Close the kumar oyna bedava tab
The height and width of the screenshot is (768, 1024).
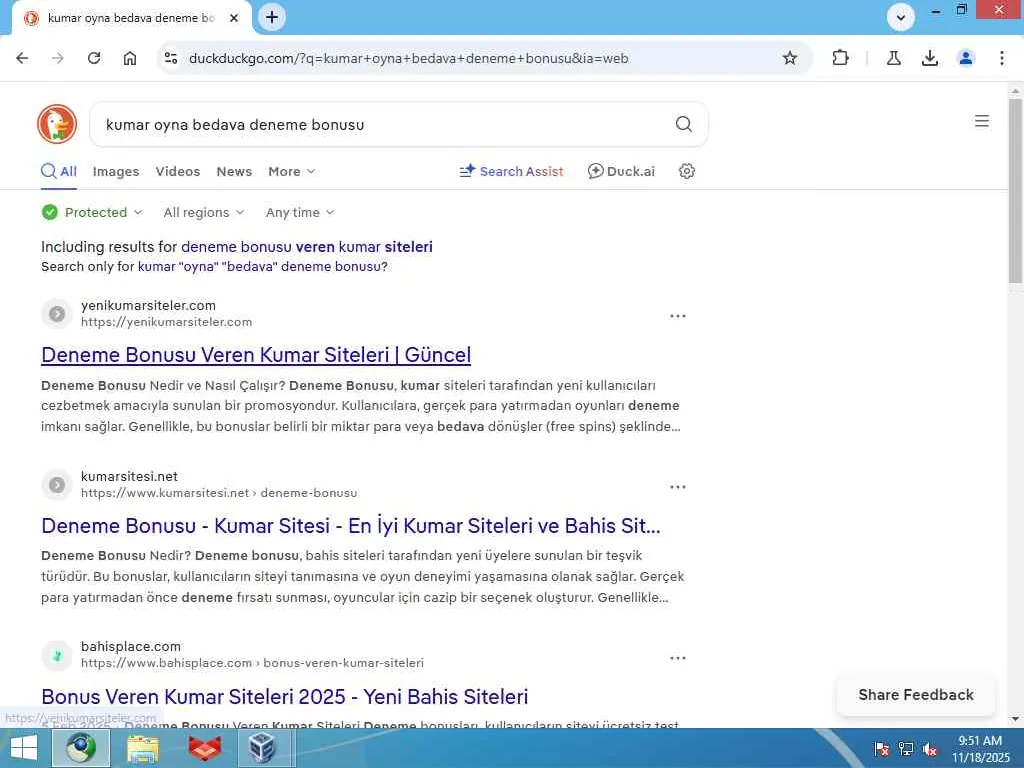tap(234, 18)
